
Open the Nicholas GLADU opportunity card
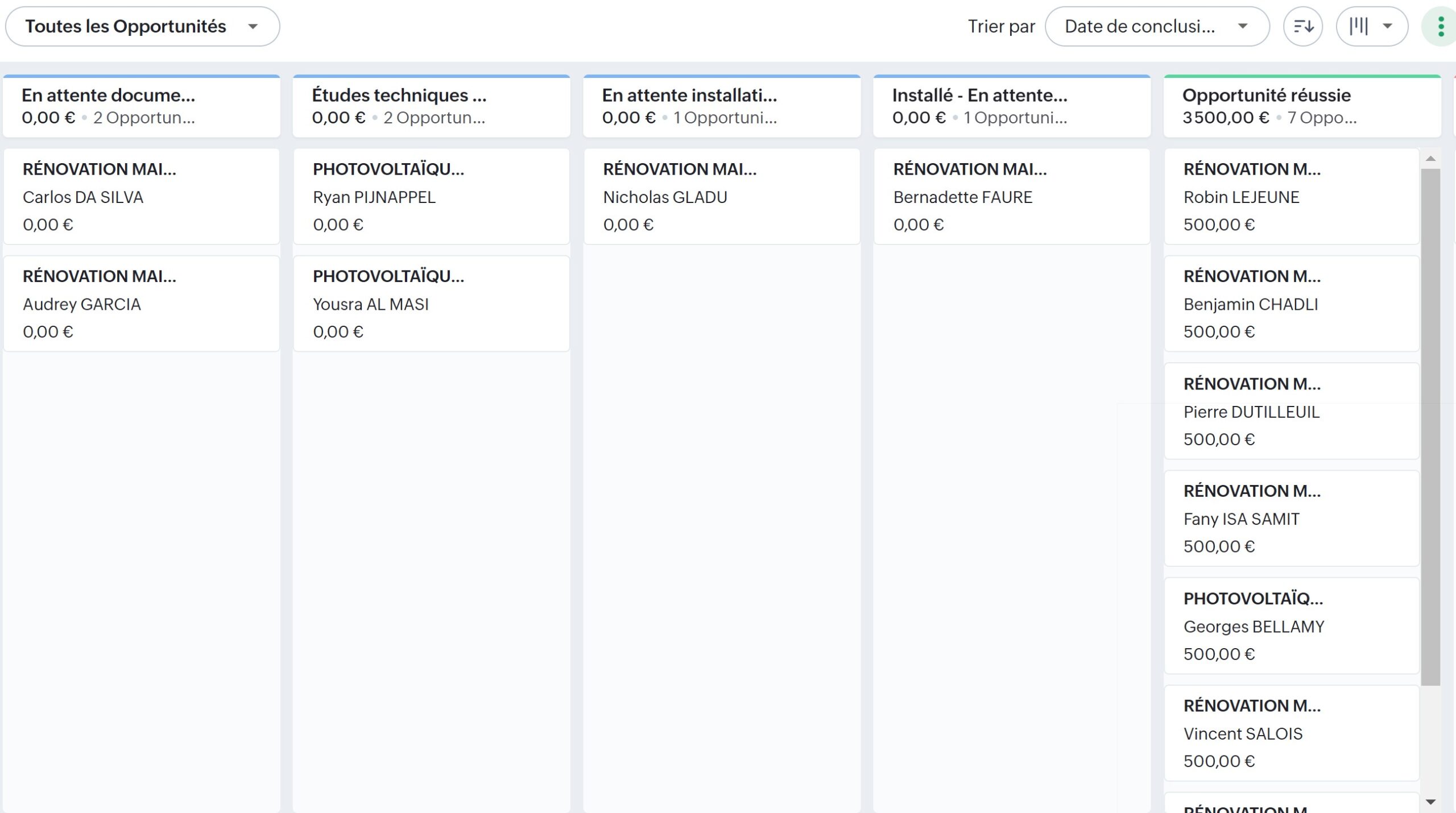[722, 197]
